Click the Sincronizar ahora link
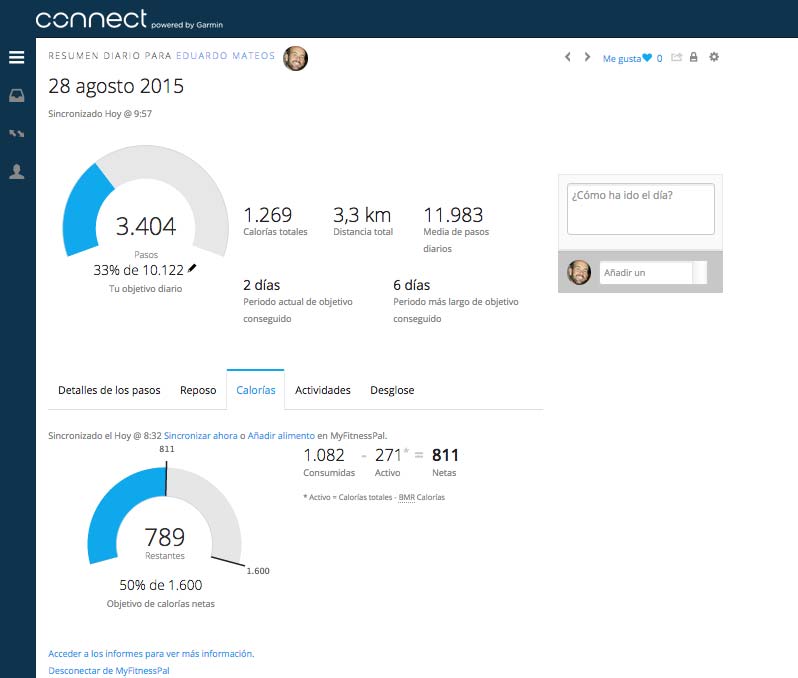This screenshot has height=678, width=798. click(x=201, y=436)
